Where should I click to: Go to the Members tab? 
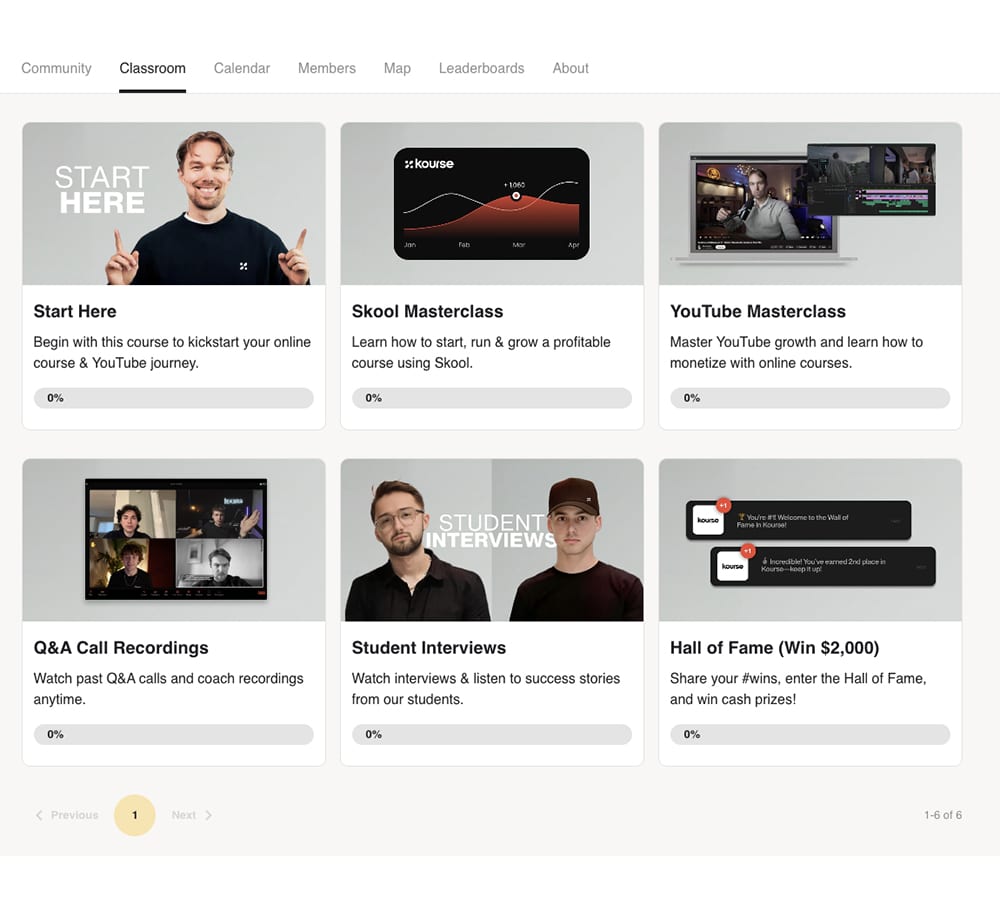pyautogui.click(x=327, y=68)
